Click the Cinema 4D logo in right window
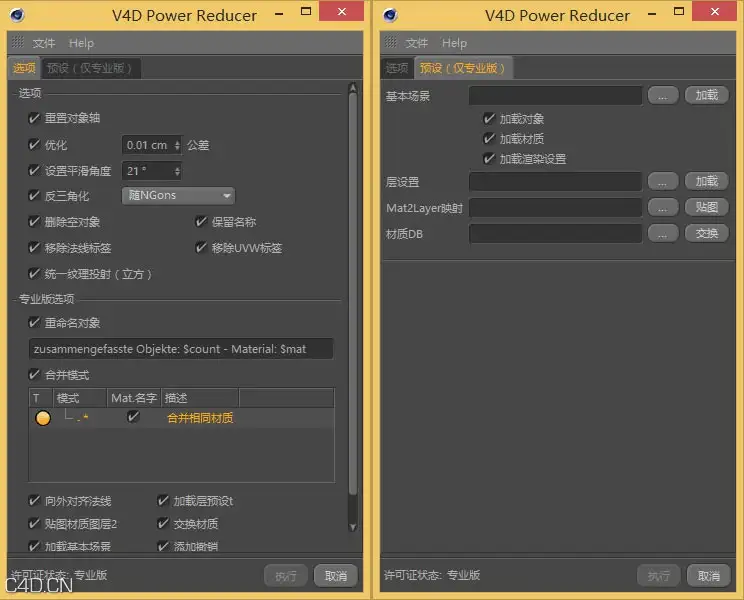Image resolution: width=744 pixels, height=600 pixels. point(390,15)
